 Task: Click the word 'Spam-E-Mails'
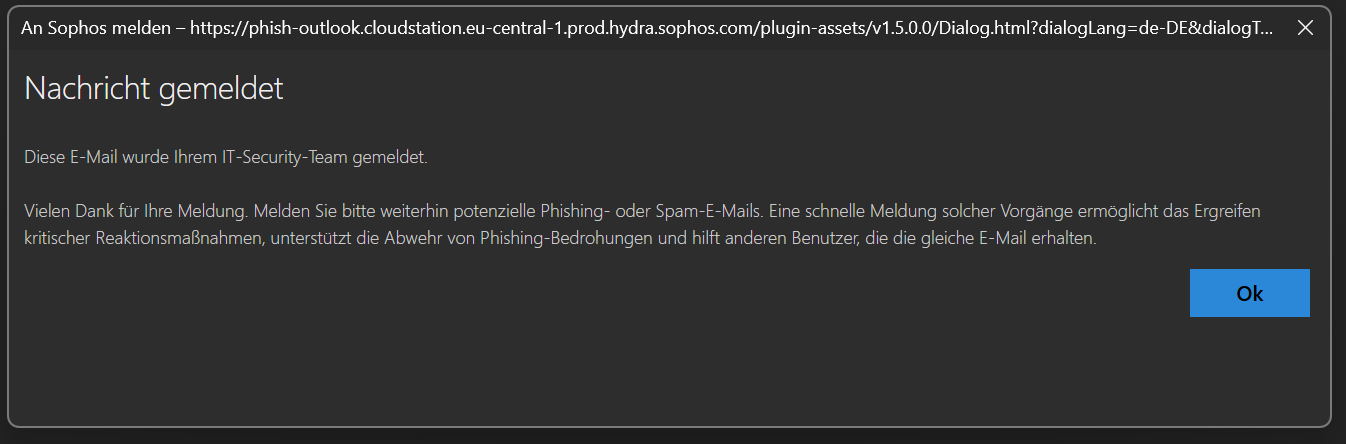click(706, 212)
